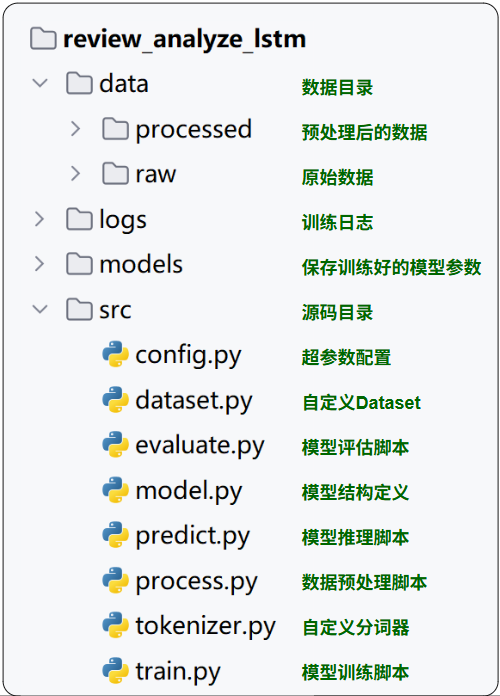The width and height of the screenshot is (500, 696).
Task: Click the Python icon beside predict.py
Action: [x=115, y=535]
